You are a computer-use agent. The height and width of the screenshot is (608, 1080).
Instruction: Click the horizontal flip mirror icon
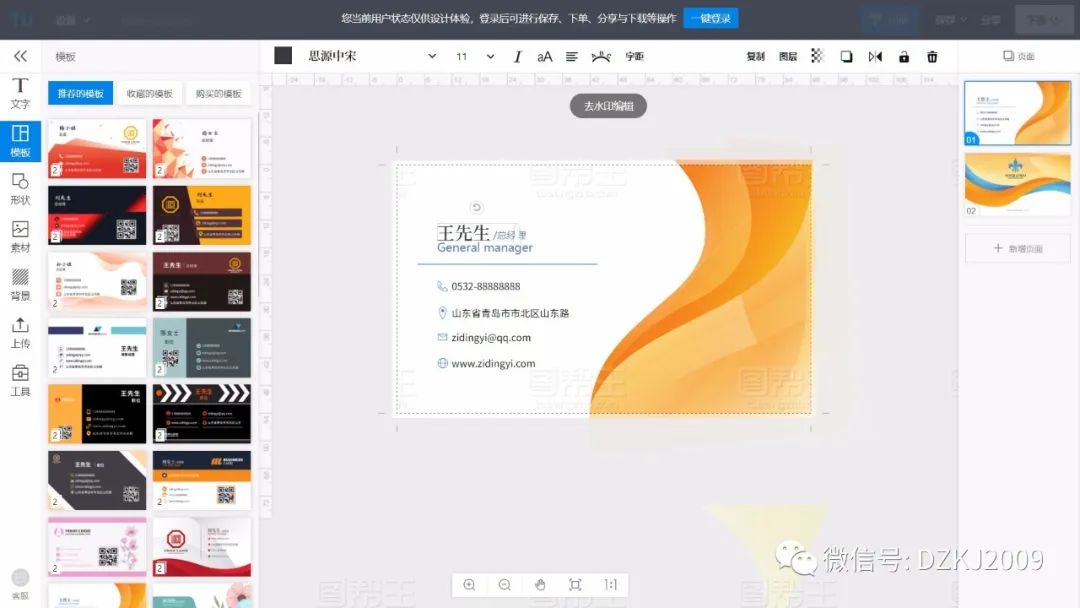[x=875, y=57]
